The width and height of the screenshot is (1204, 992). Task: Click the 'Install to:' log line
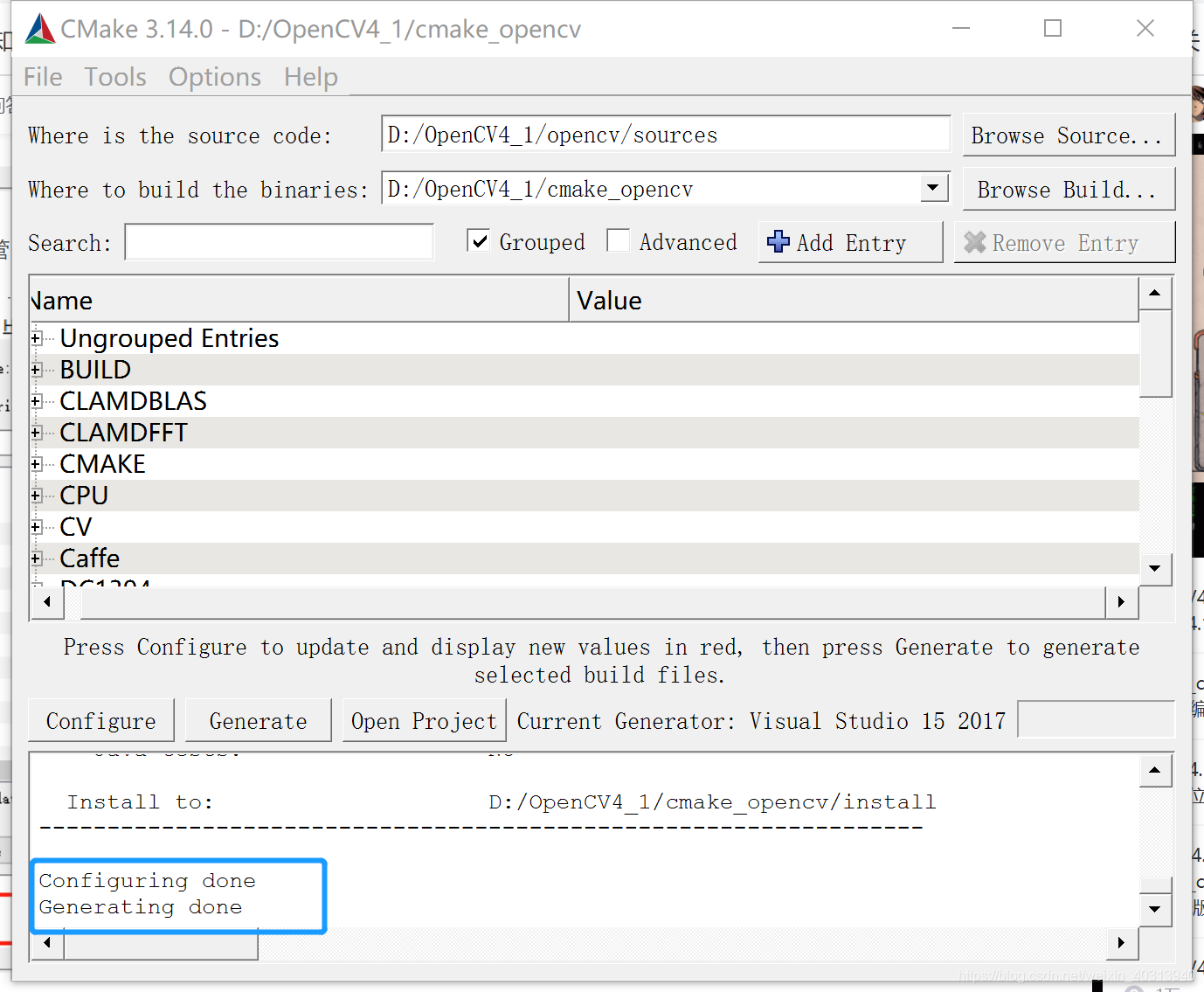pyautogui.click(x=140, y=802)
